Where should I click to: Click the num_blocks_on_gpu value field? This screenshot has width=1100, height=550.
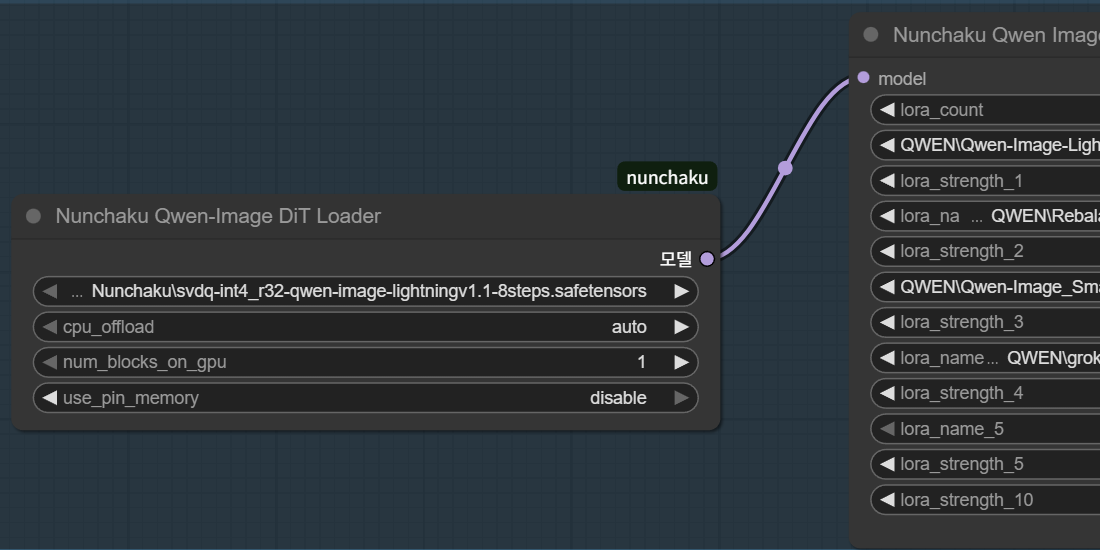click(x=365, y=362)
